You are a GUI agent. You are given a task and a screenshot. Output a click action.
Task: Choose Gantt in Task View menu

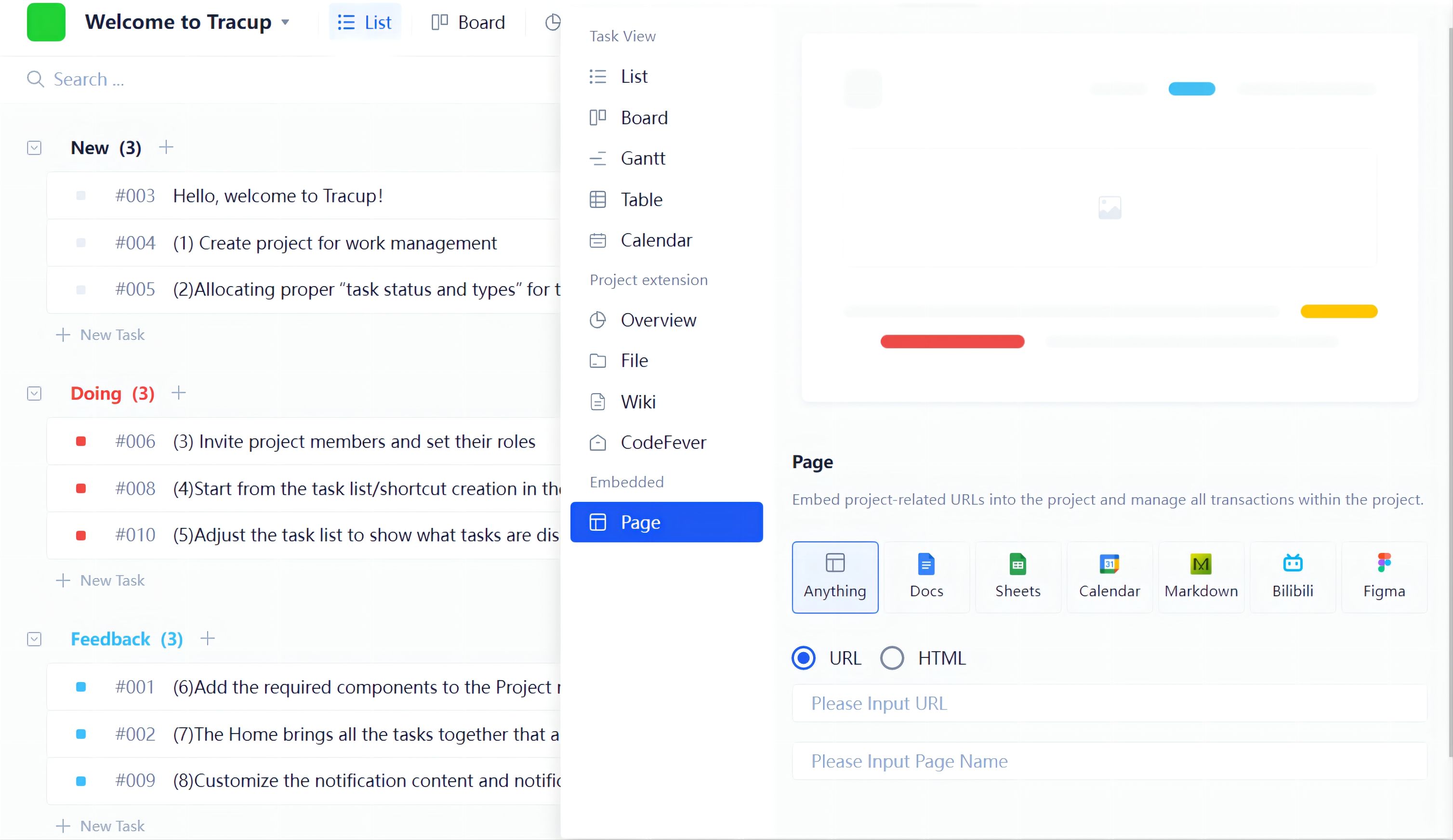coord(642,158)
